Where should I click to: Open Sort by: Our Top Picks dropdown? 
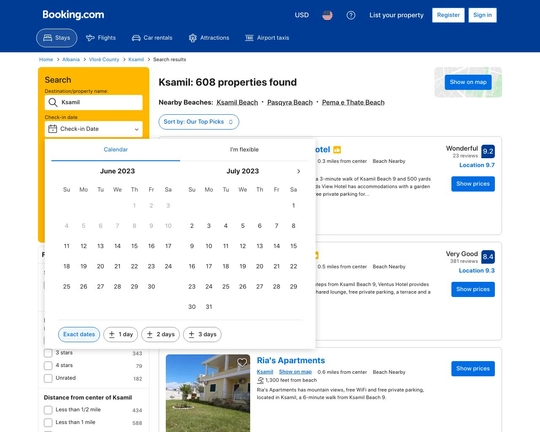199,122
